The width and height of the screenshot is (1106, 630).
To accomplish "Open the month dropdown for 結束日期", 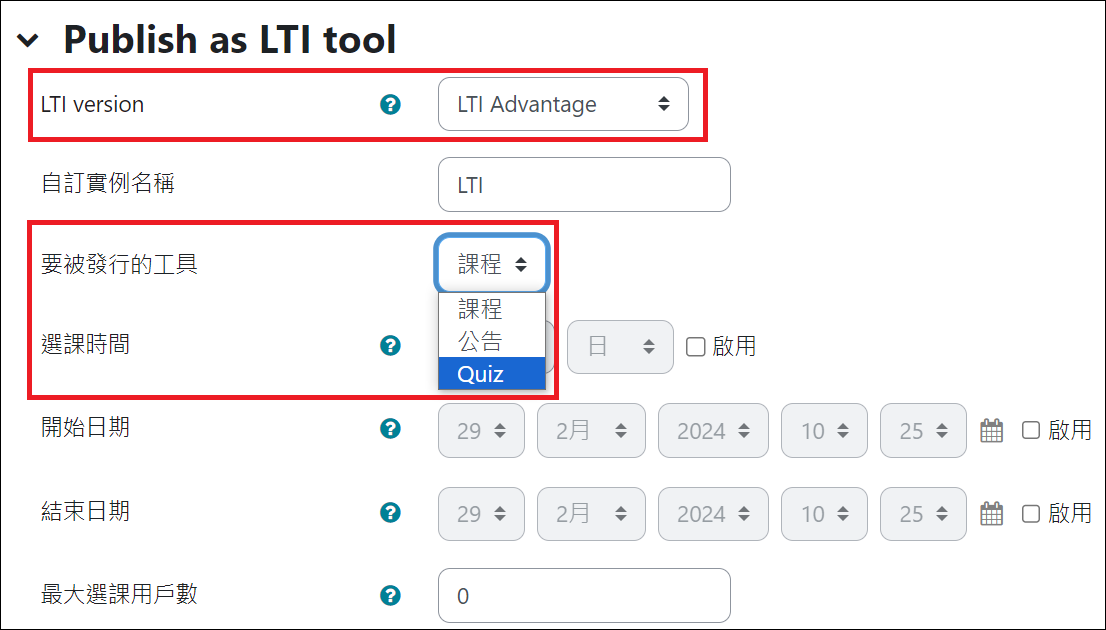I will (x=591, y=513).
